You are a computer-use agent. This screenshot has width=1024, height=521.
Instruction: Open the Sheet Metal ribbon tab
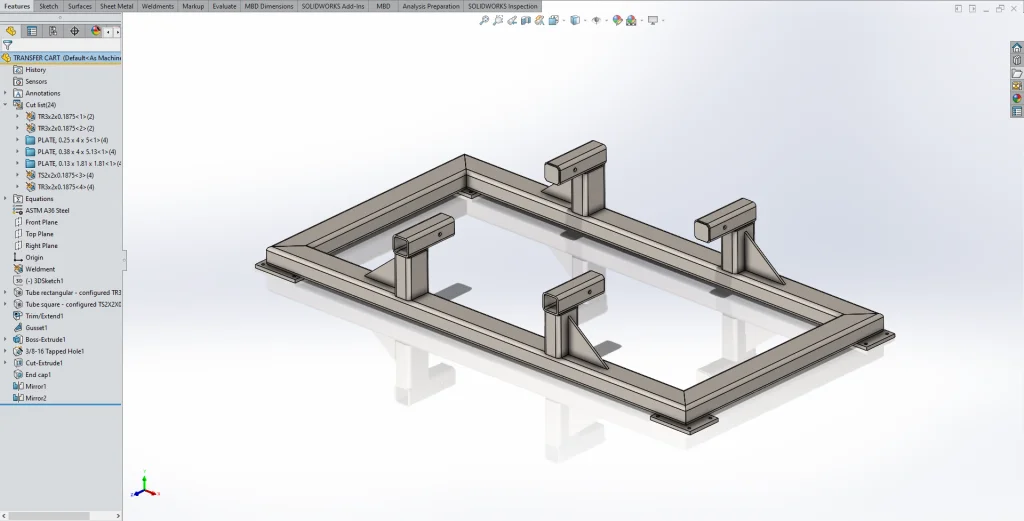coord(116,6)
